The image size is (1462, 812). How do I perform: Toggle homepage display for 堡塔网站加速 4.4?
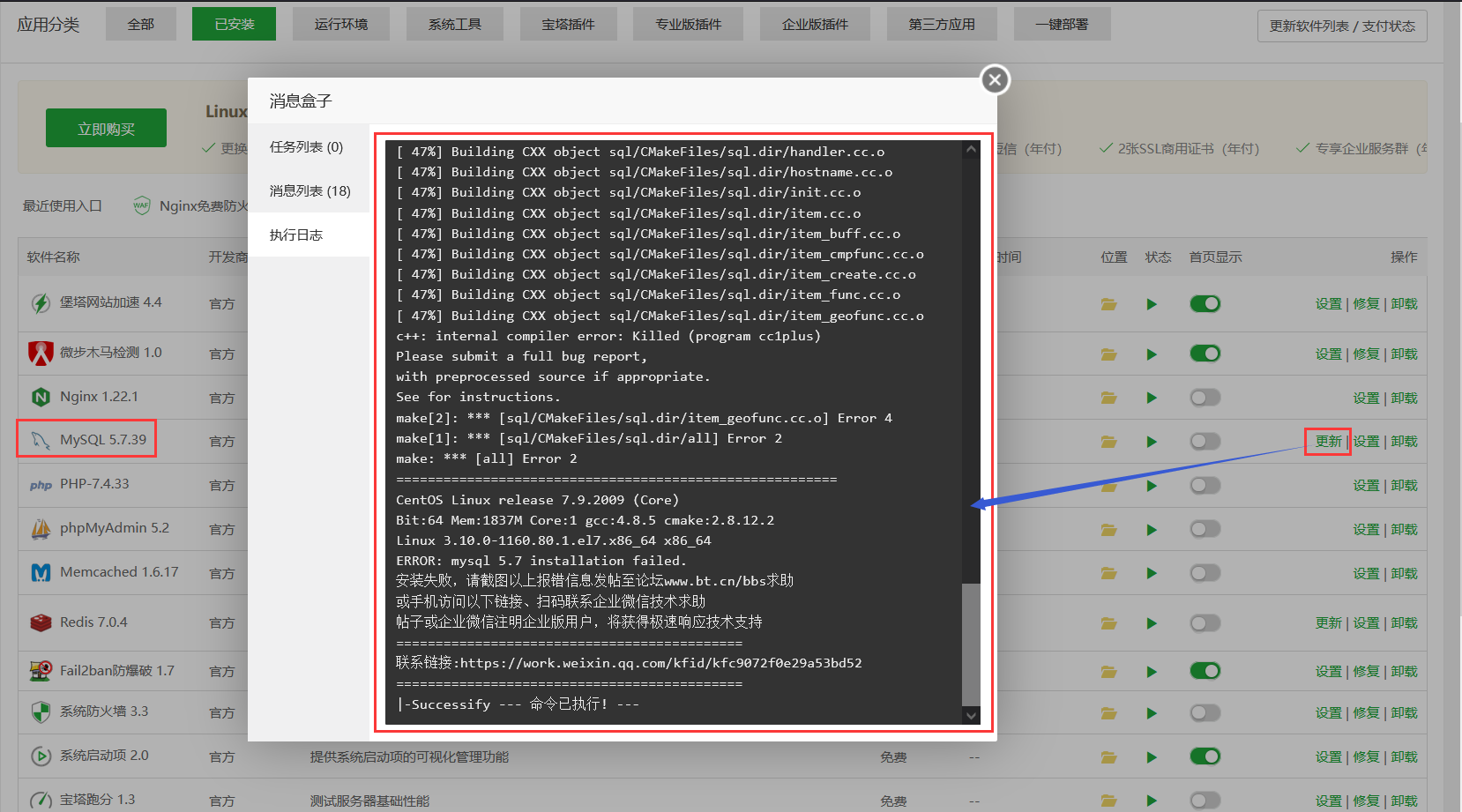click(x=1205, y=303)
